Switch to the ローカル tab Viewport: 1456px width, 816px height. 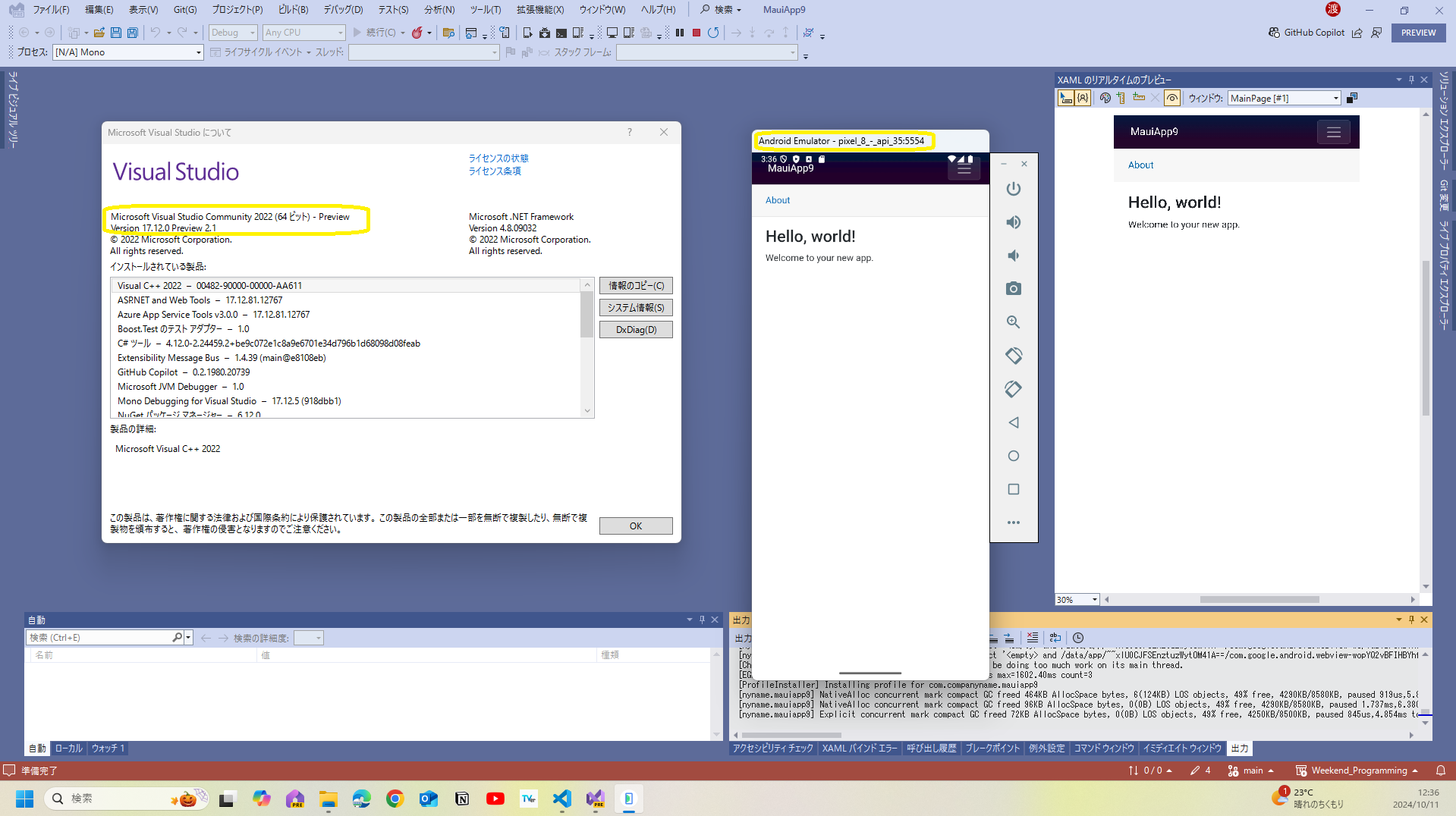point(68,748)
